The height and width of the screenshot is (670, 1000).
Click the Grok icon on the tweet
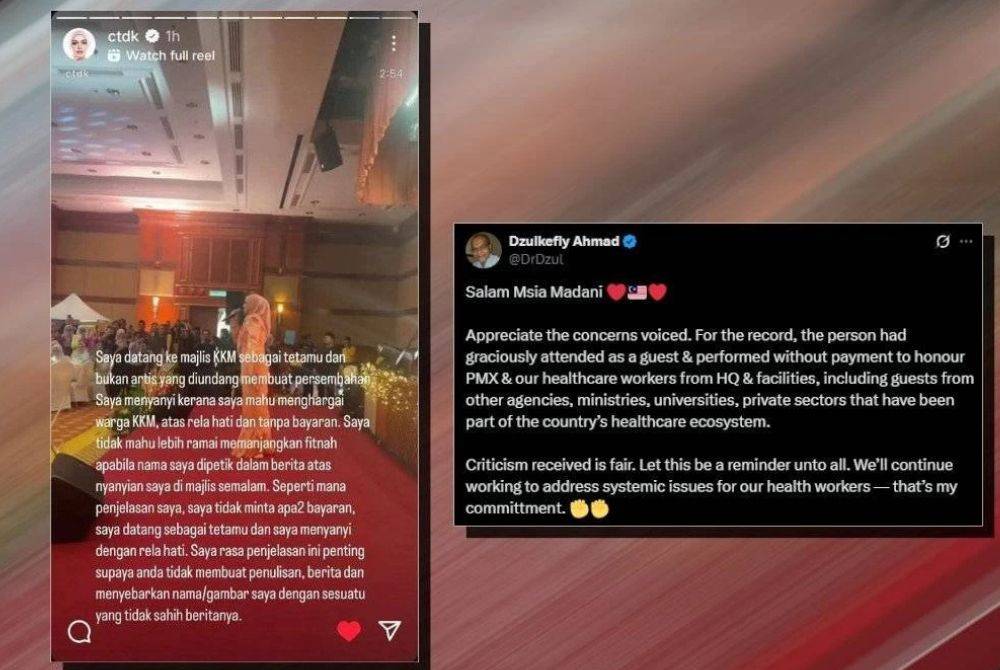pyautogui.click(x=943, y=242)
